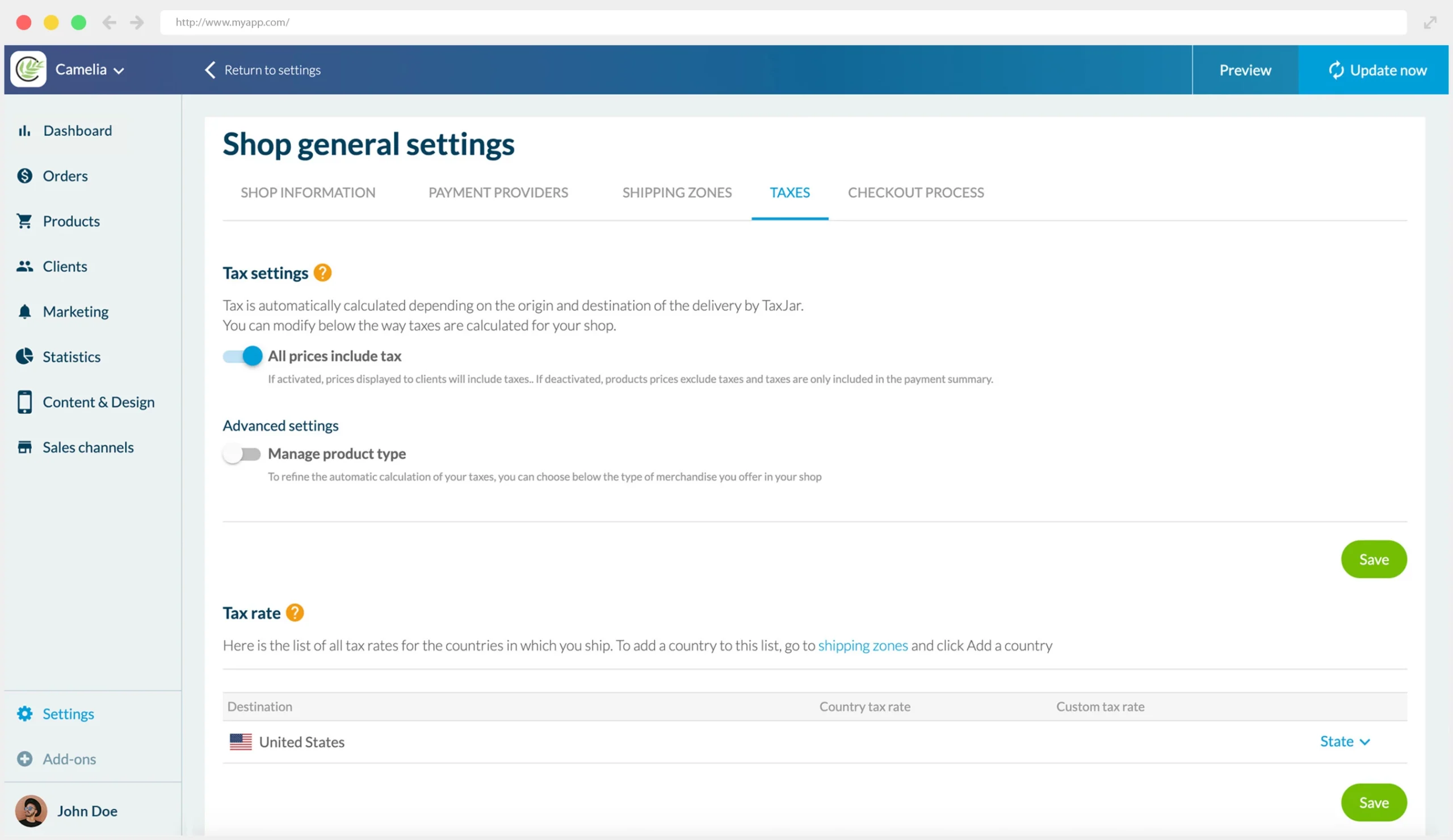Switch to the SHIPPING ZONES tab
This screenshot has height=840, width=1453.
[677, 192]
